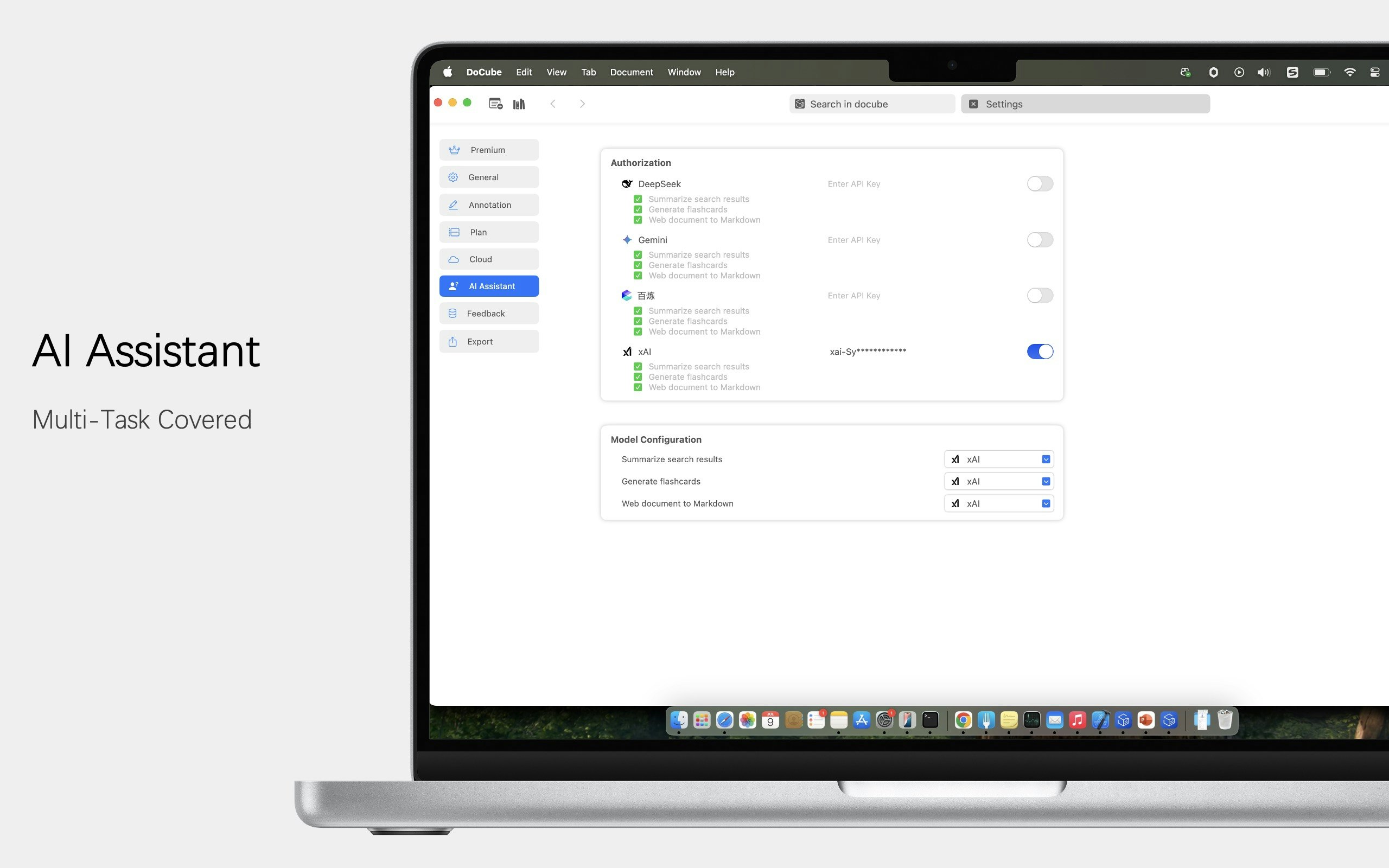Enable the 百炼 authorization switch
Image resolution: width=1389 pixels, height=868 pixels.
click(x=1040, y=295)
